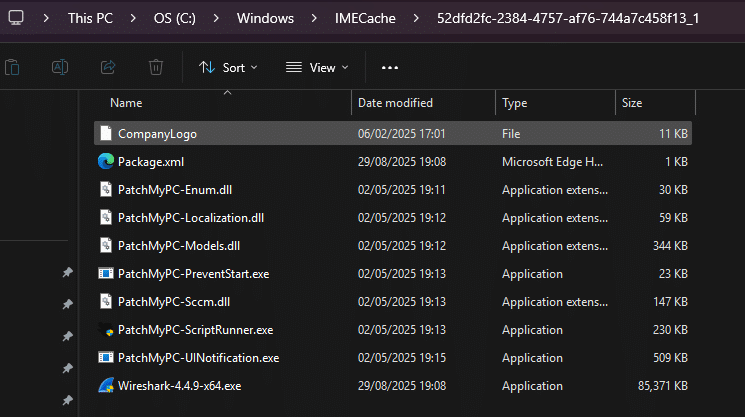Click the 02/05/2025 19:11 date cell
Screen dimensions: 745x417
click(401, 190)
